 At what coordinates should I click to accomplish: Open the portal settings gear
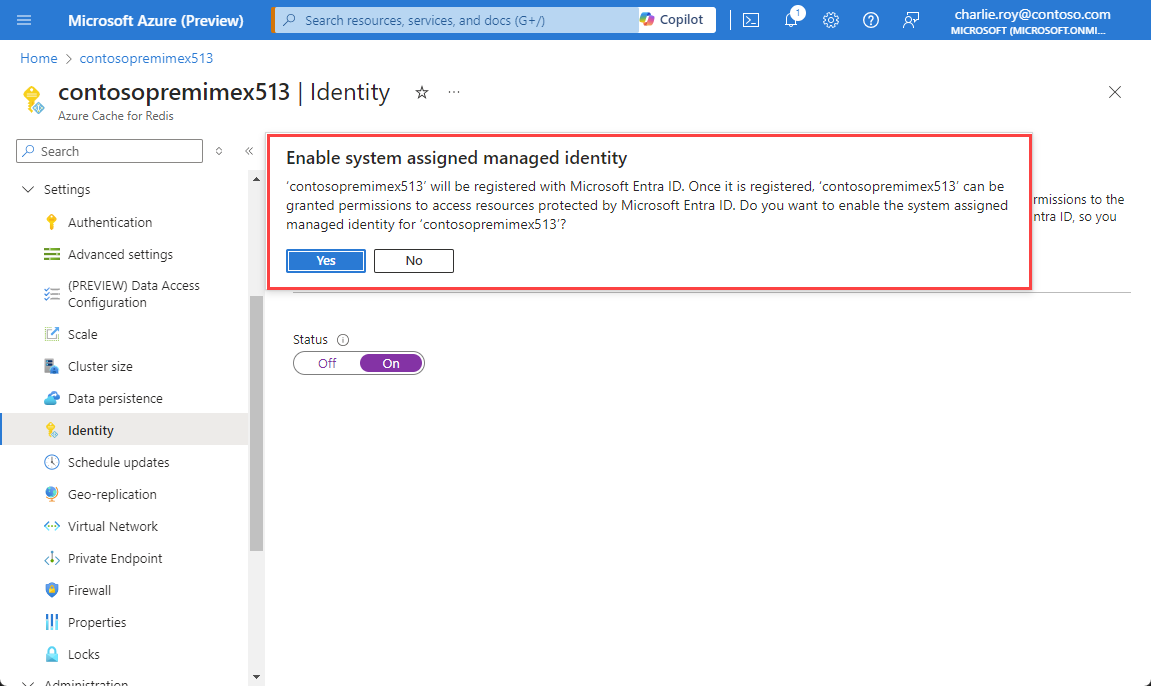coord(831,20)
